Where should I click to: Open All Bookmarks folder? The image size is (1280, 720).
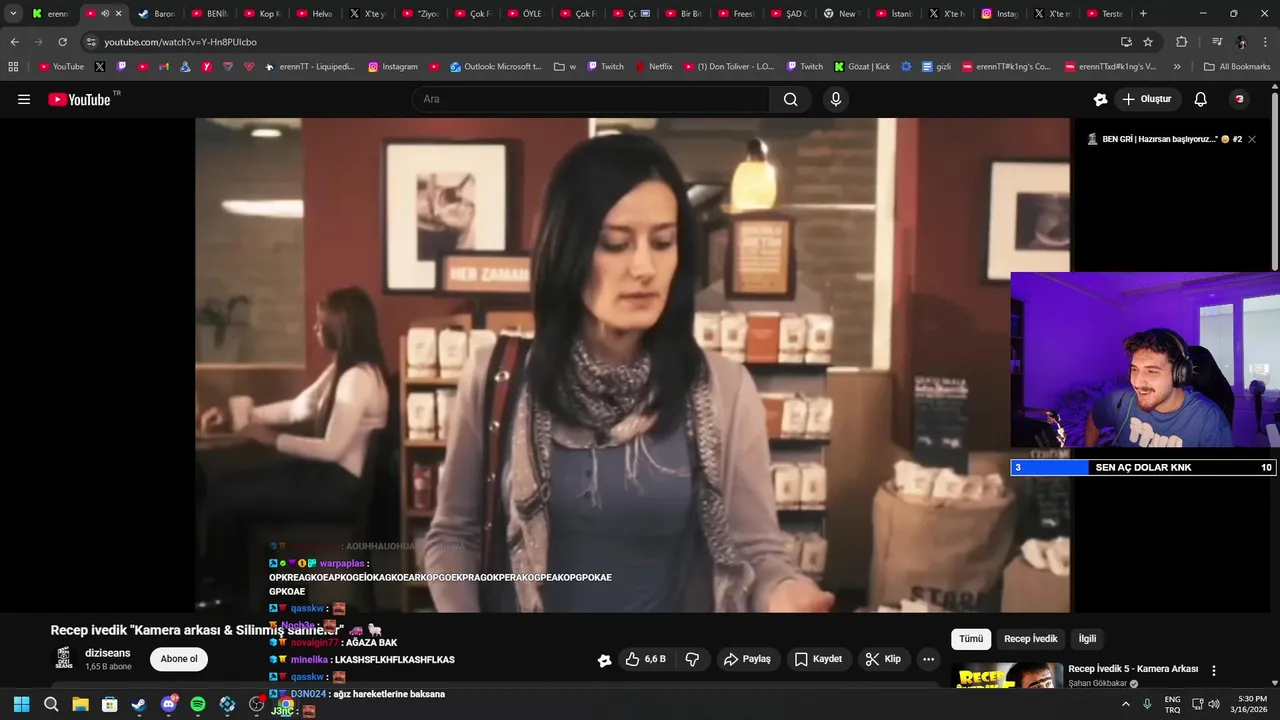[x=1237, y=67]
